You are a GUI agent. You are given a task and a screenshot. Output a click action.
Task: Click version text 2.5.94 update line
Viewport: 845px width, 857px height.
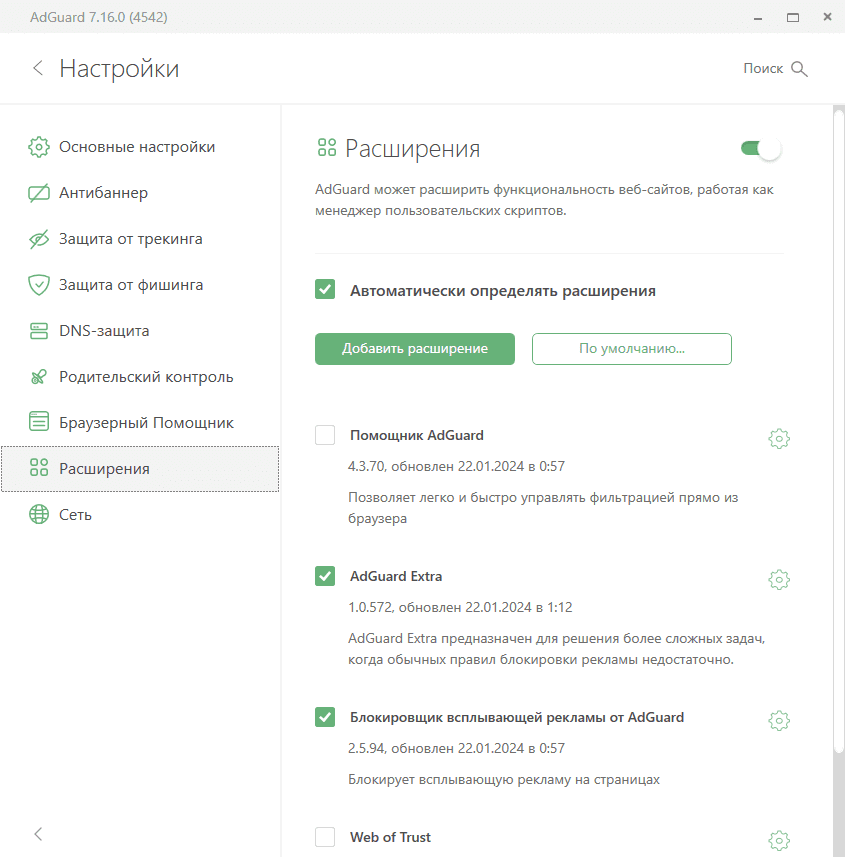[456, 748]
